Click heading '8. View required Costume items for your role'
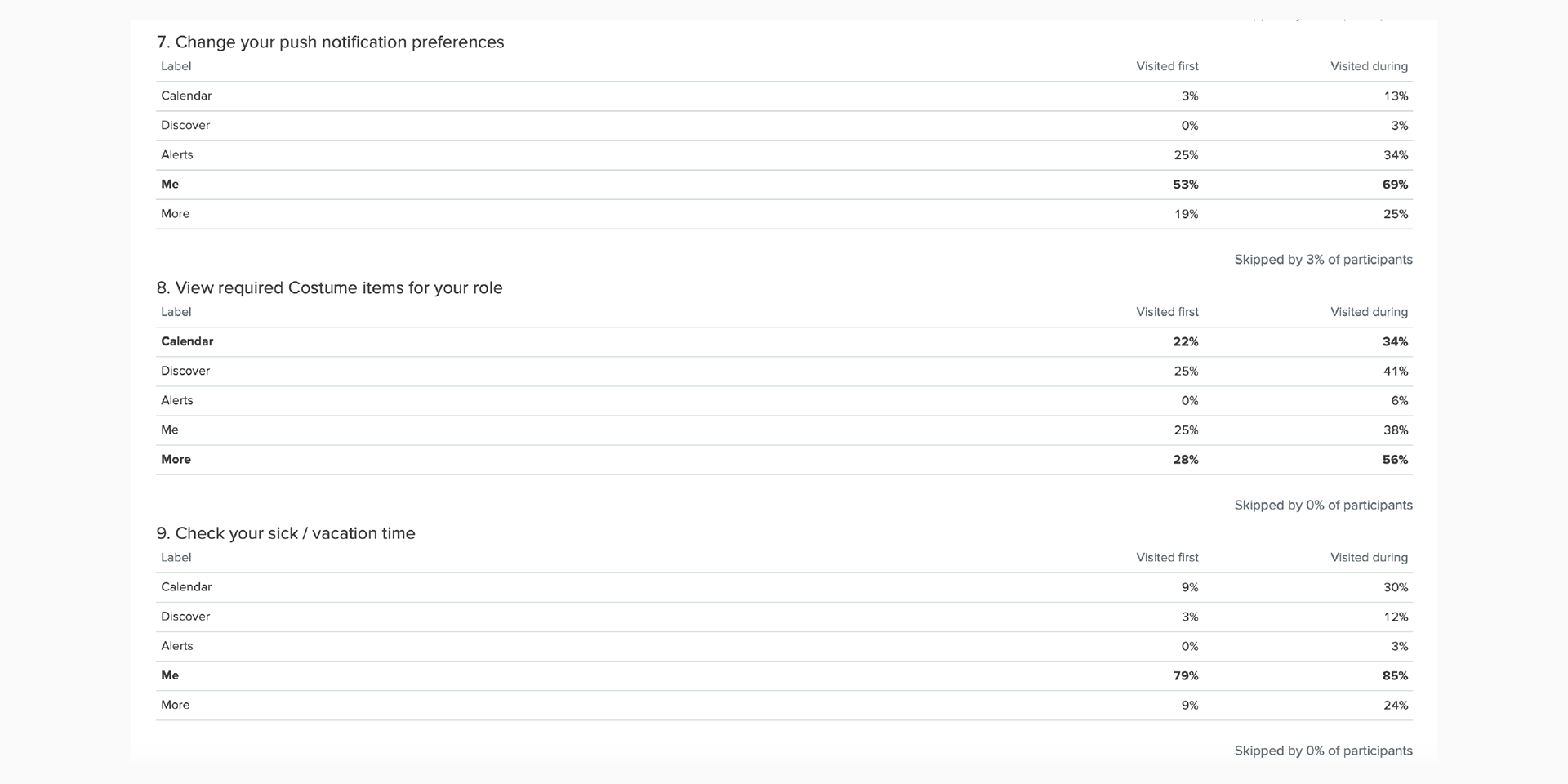The height and width of the screenshot is (784, 1568). coord(329,288)
